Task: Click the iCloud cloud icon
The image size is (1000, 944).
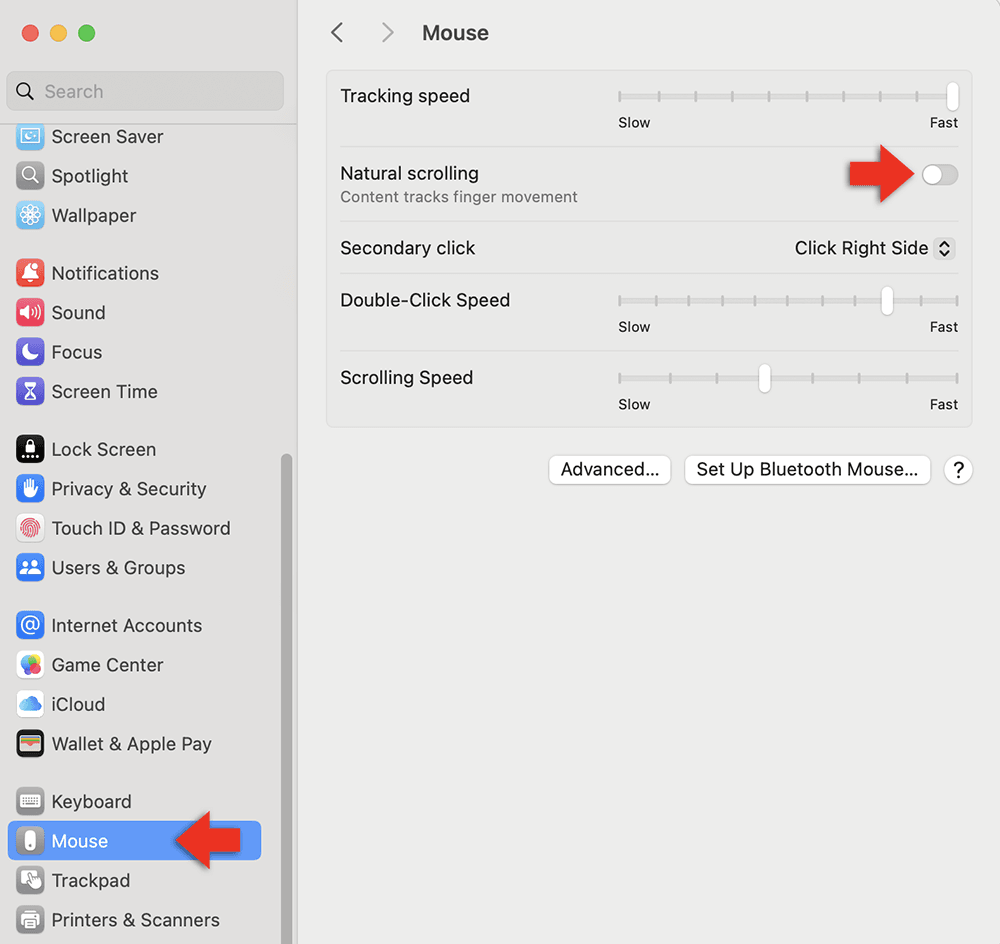Action: pyautogui.click(x=30, y=704)
